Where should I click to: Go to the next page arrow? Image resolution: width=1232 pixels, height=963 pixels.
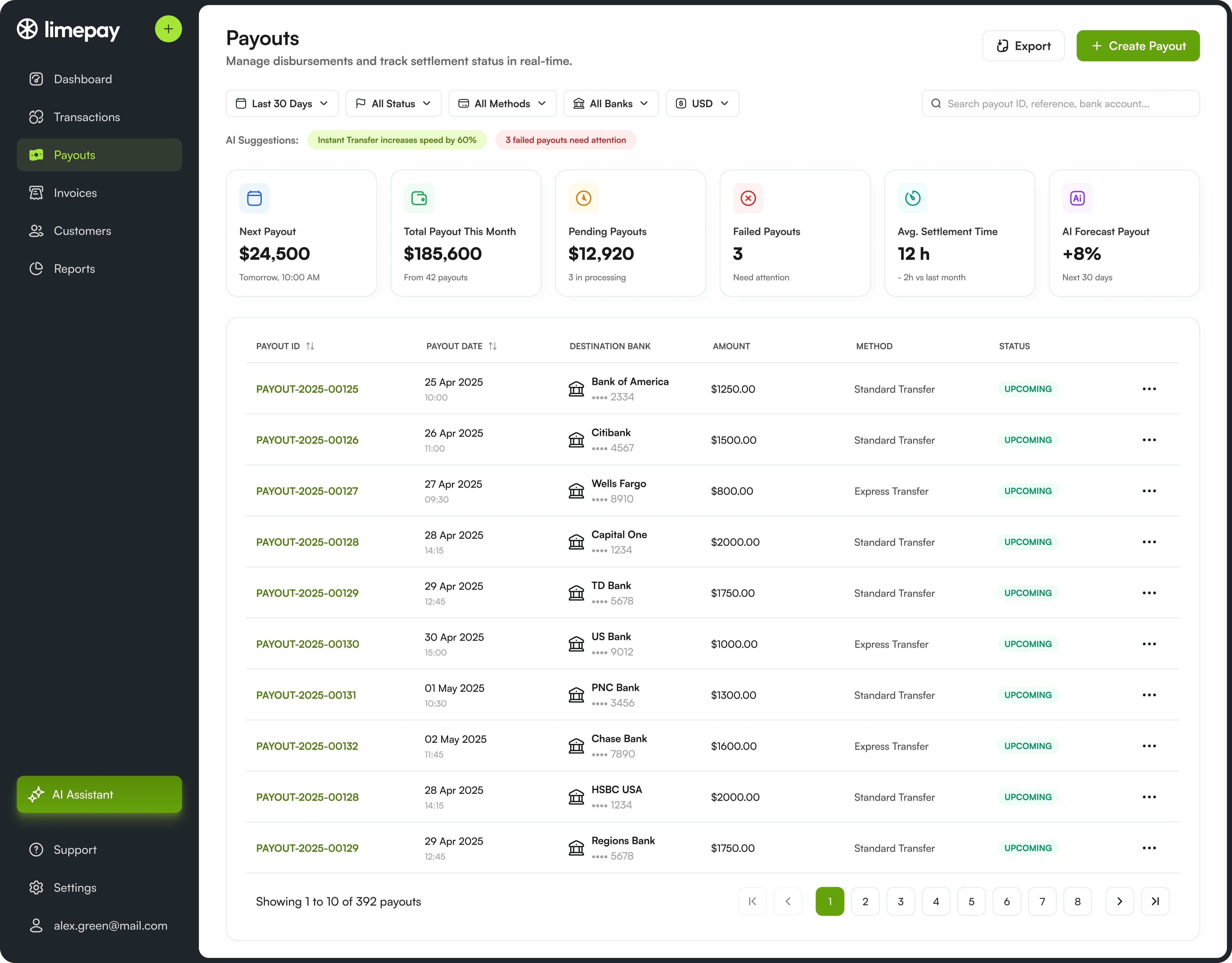click(x=1120, y=901)
